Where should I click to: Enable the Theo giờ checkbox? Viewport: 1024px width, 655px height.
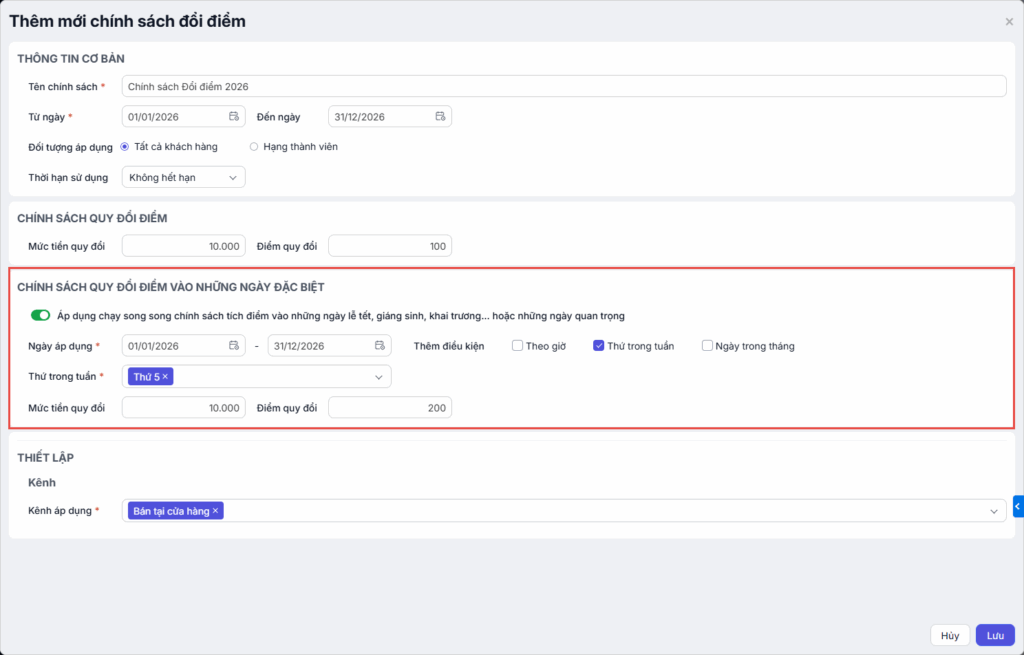tap(517, 346)
